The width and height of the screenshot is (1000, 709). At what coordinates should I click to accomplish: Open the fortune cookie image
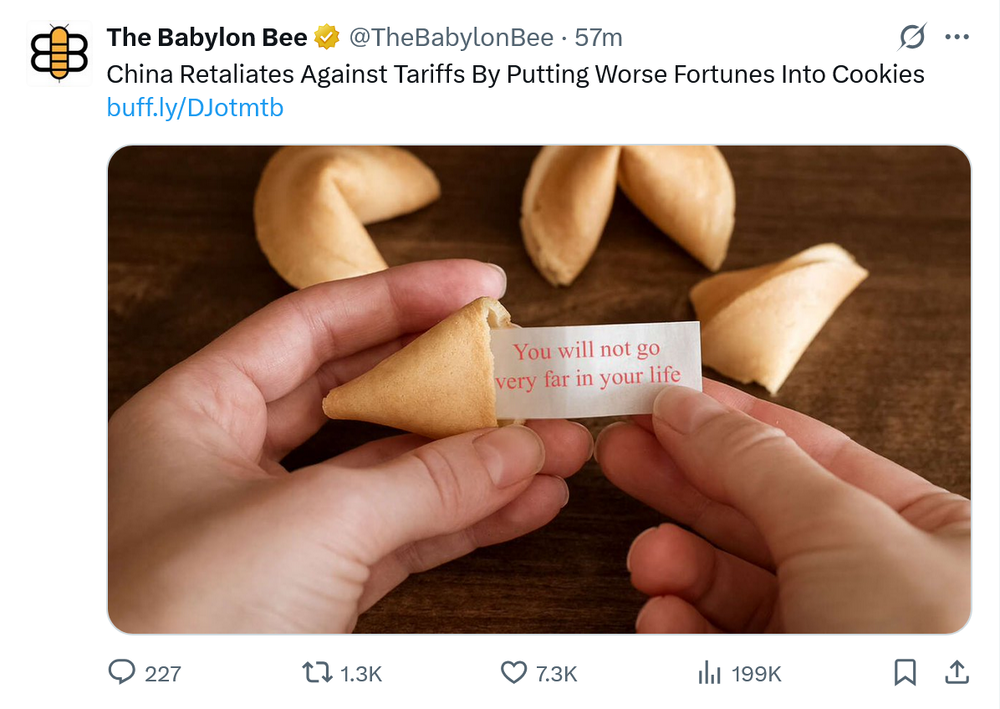pyautogui.click(x=539, y=389)
